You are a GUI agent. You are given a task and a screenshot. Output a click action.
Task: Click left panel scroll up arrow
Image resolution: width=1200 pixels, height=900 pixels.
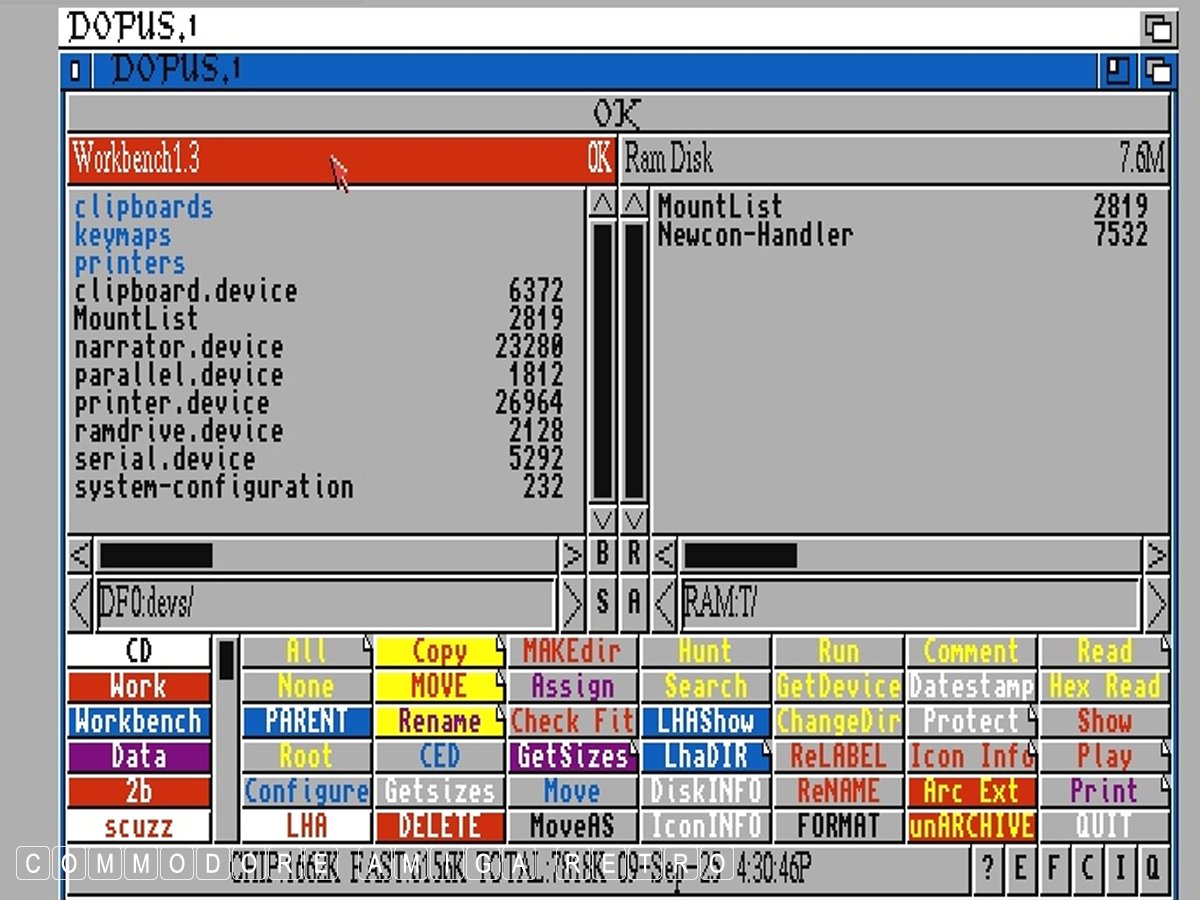pyautogui.click(x=602, y=204)
